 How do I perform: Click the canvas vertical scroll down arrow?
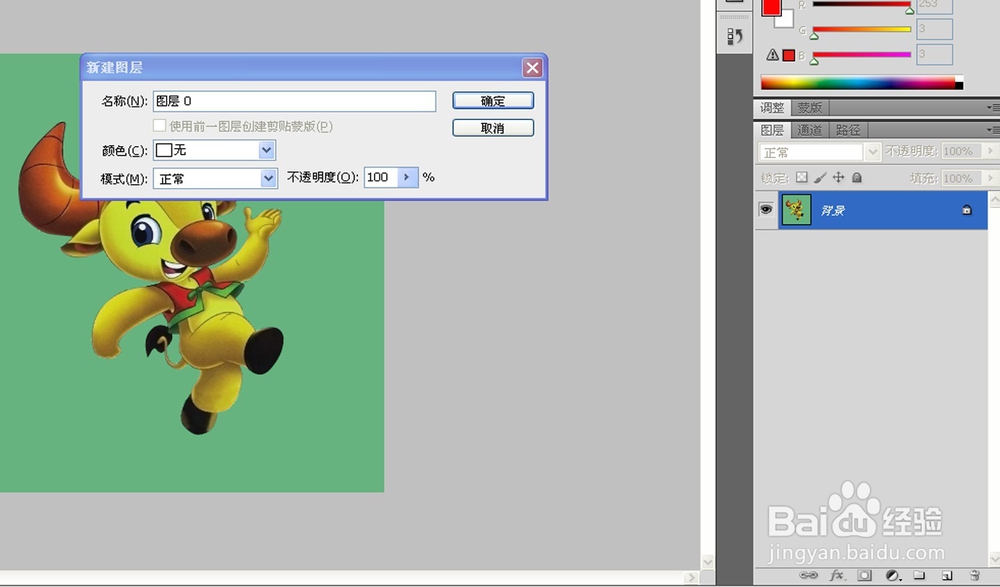pos(707,562)
